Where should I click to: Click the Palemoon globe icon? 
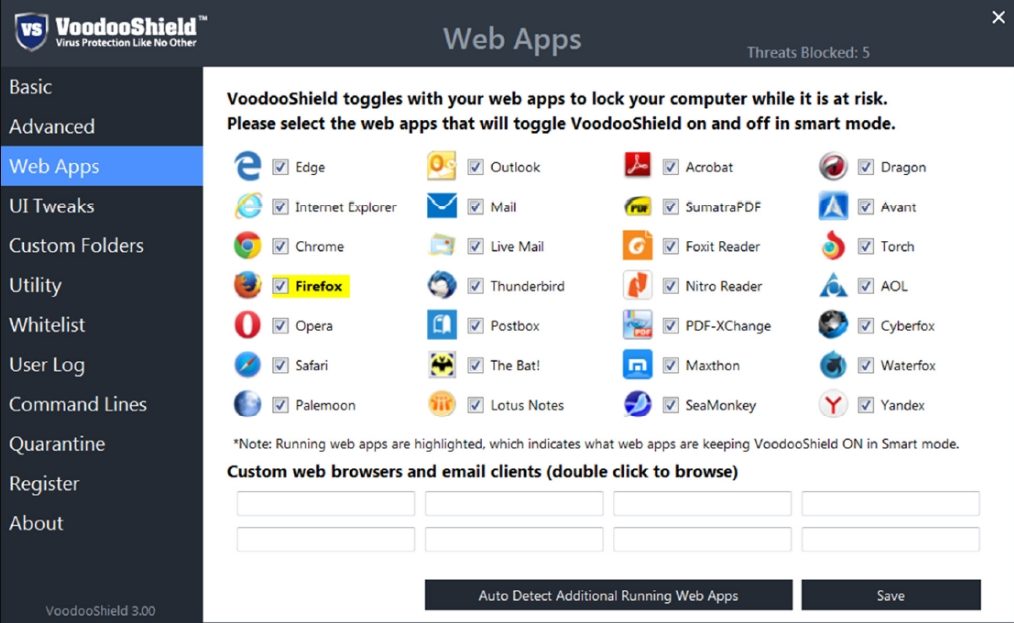[248, 404]
